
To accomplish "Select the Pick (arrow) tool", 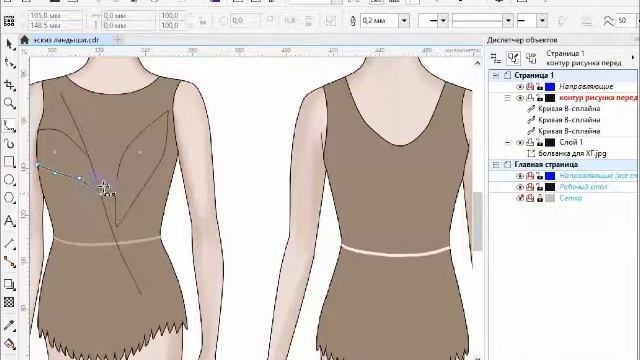I will 9,44.
